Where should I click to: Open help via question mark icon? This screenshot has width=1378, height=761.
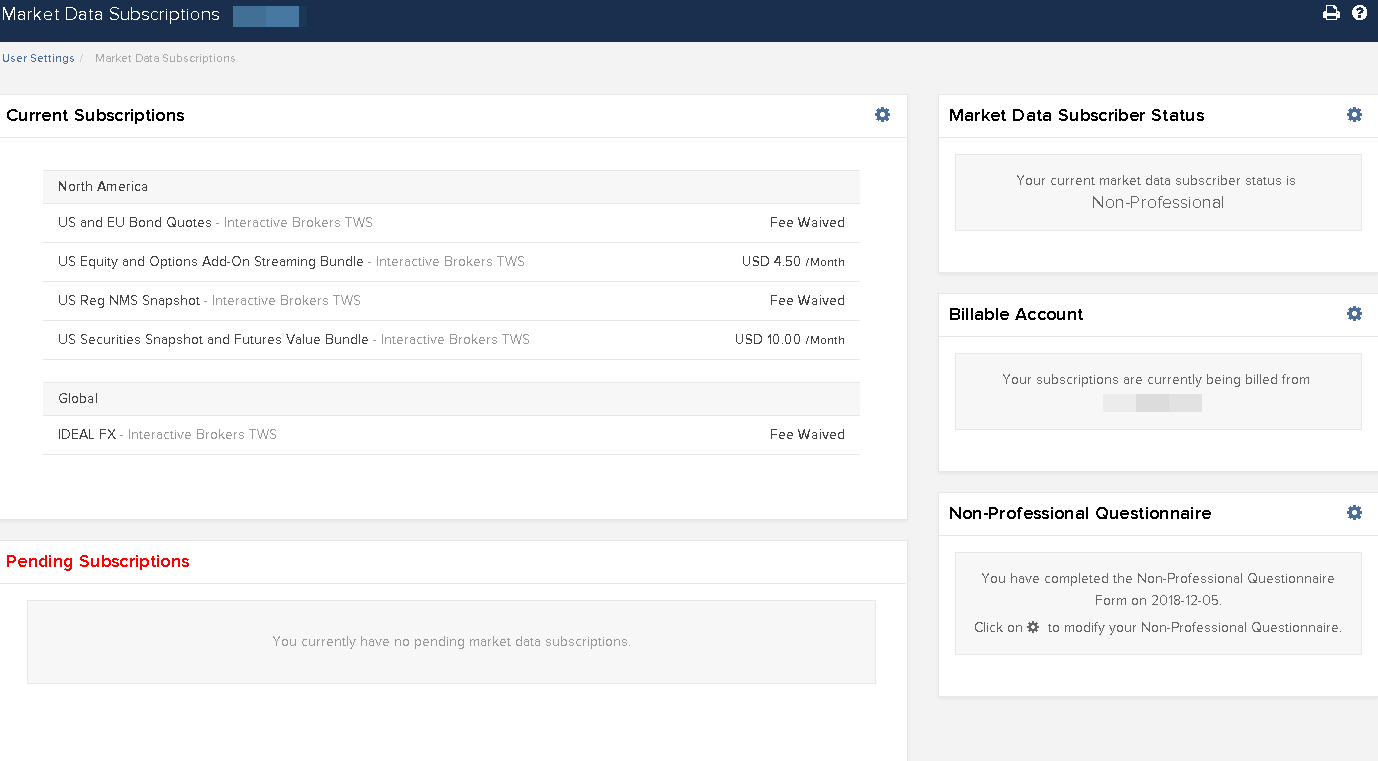1359,13
